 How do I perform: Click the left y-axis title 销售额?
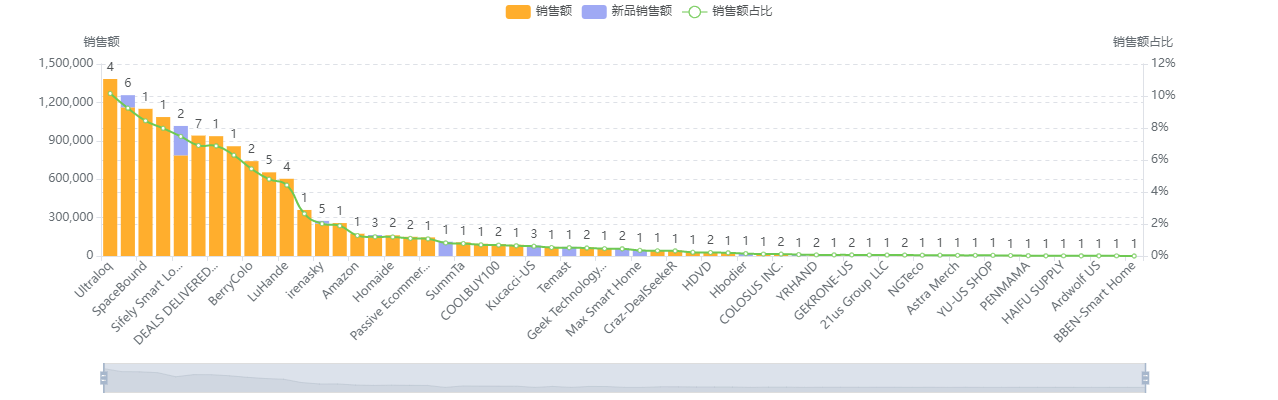[102, 42]
